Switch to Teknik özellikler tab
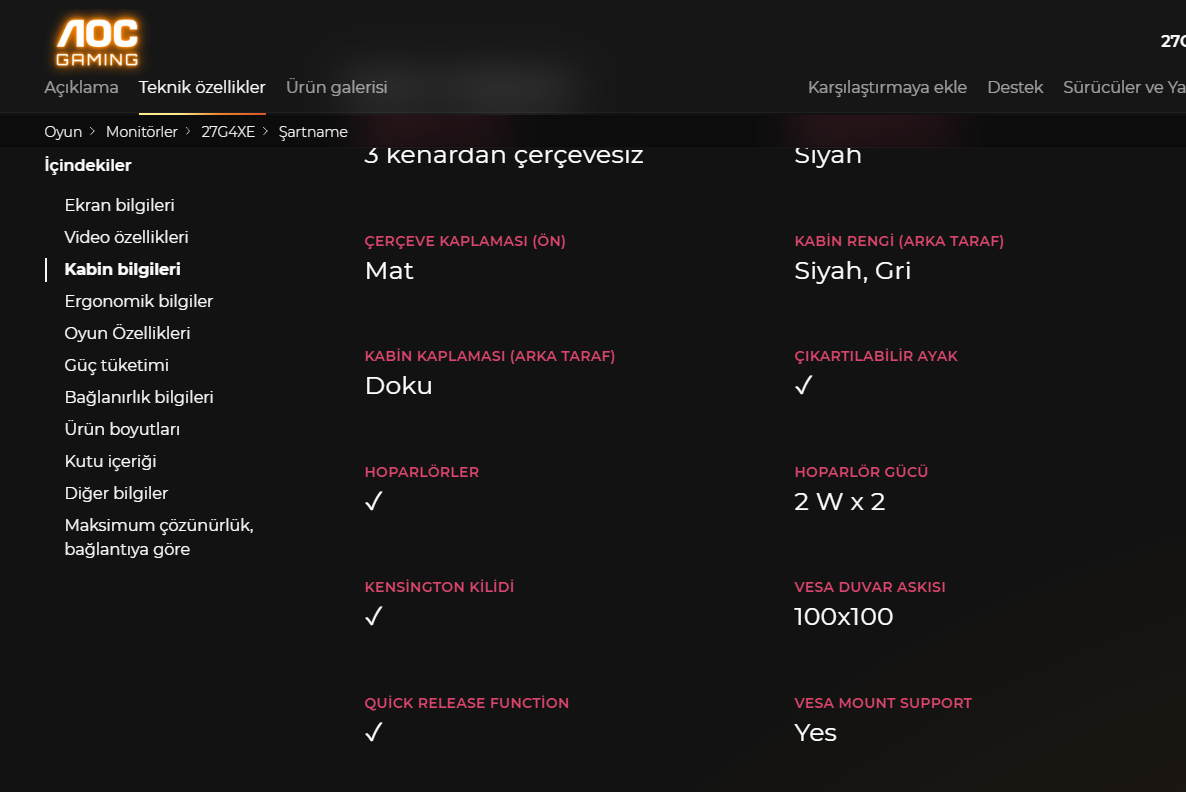 202,87
